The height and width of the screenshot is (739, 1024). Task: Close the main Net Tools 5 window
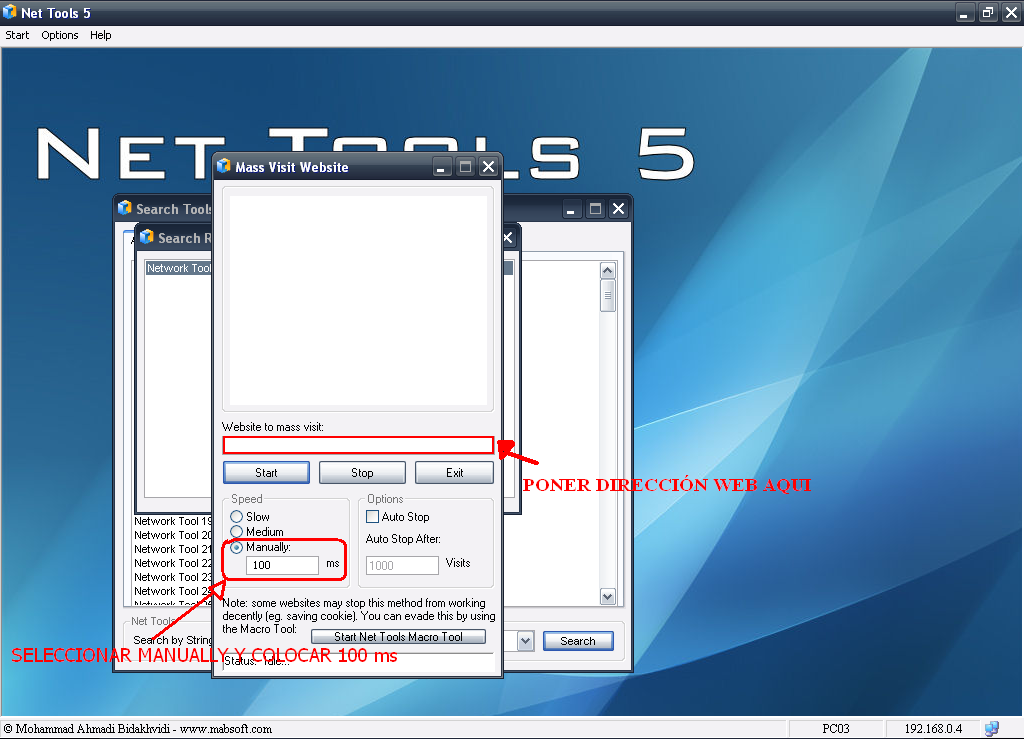[x=1012, y=12]
